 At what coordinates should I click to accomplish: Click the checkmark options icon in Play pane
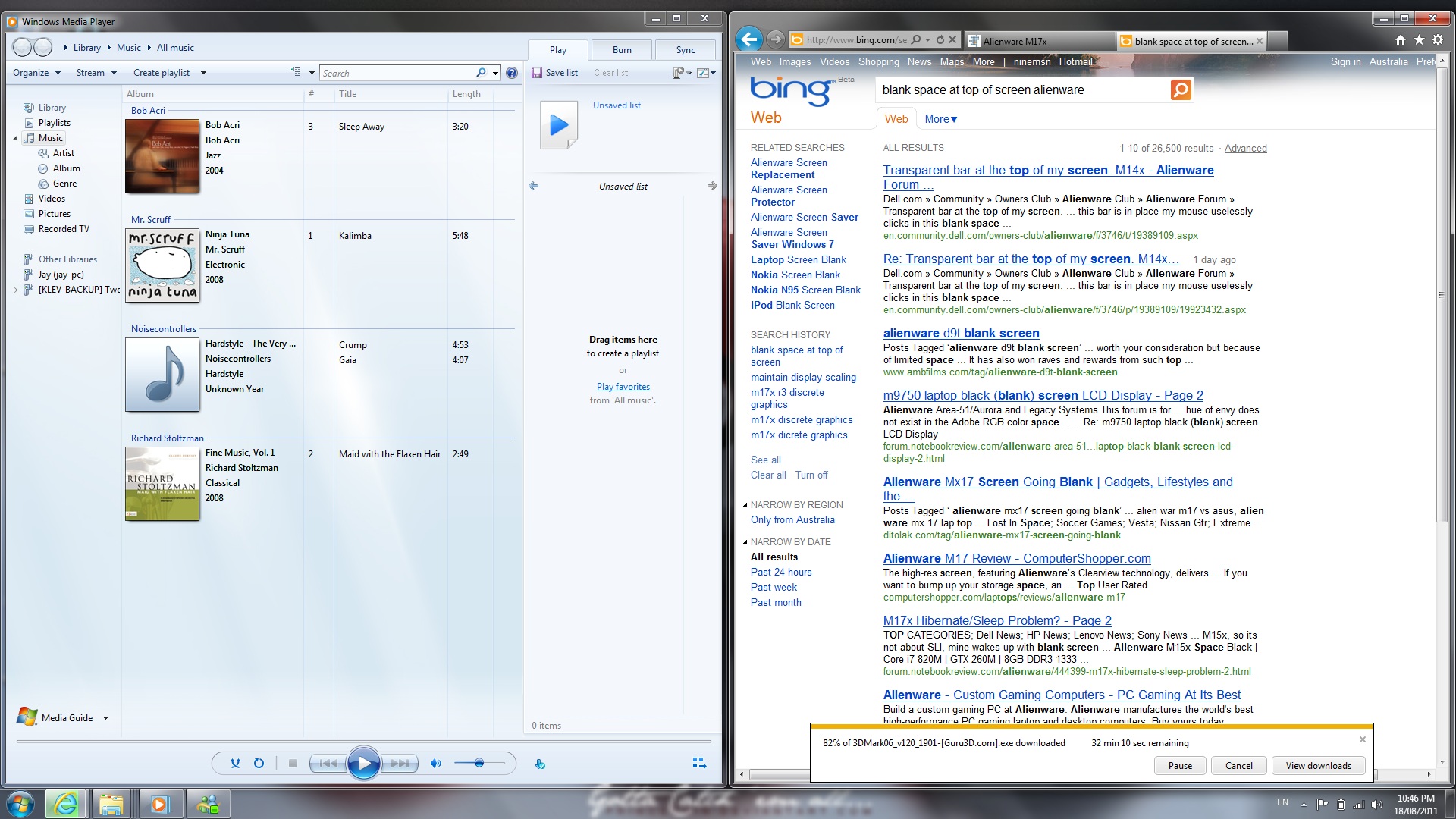(706, 73)
